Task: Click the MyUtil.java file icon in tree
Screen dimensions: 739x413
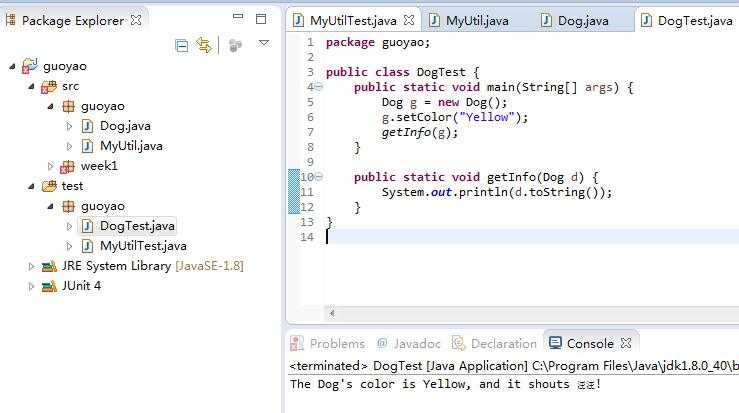Action: point(87,146)
